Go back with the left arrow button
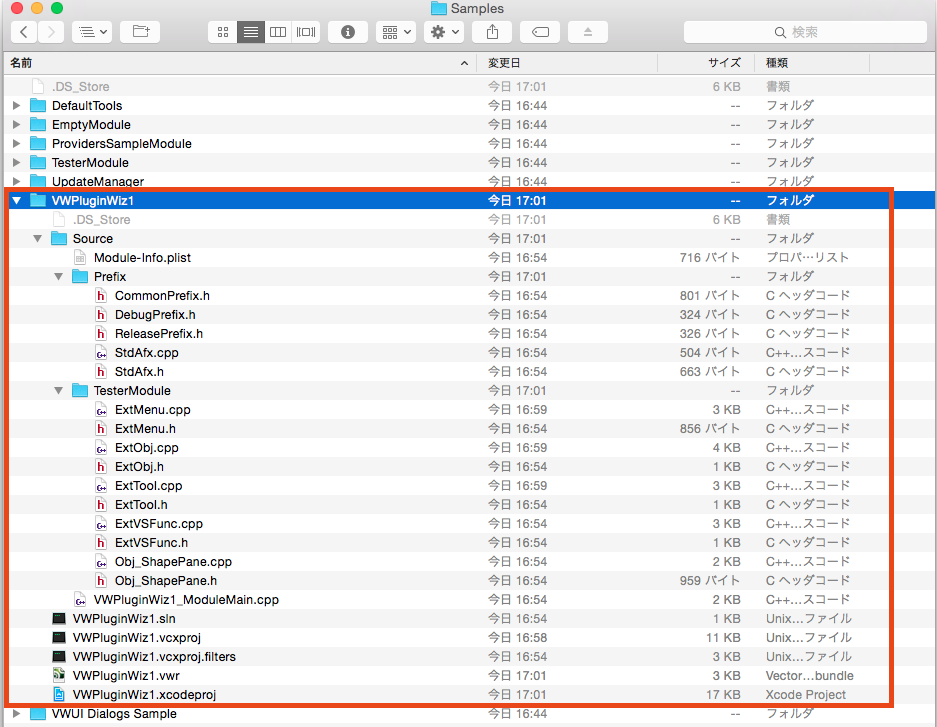This screenshot has height=727, width=937. click(24, 32)
